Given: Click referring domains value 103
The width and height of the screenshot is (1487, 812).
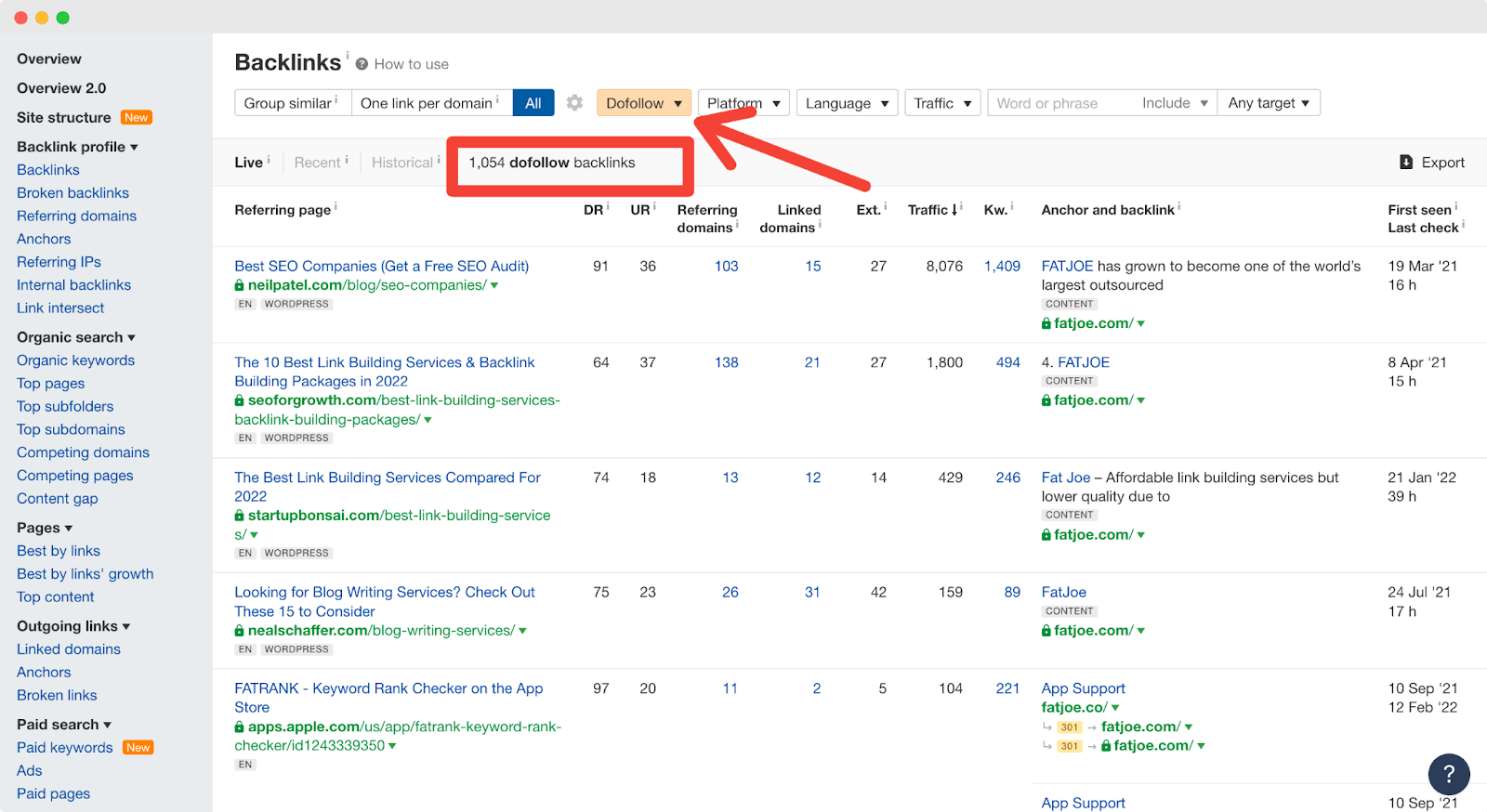Looking at the screenshot, I should pos(726,267).
